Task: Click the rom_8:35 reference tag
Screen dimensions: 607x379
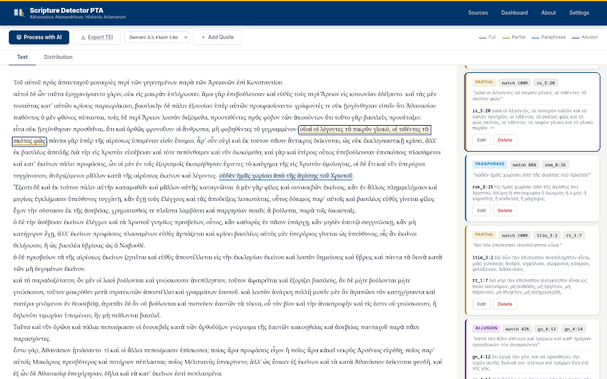Action: click(x=555, y=165)
